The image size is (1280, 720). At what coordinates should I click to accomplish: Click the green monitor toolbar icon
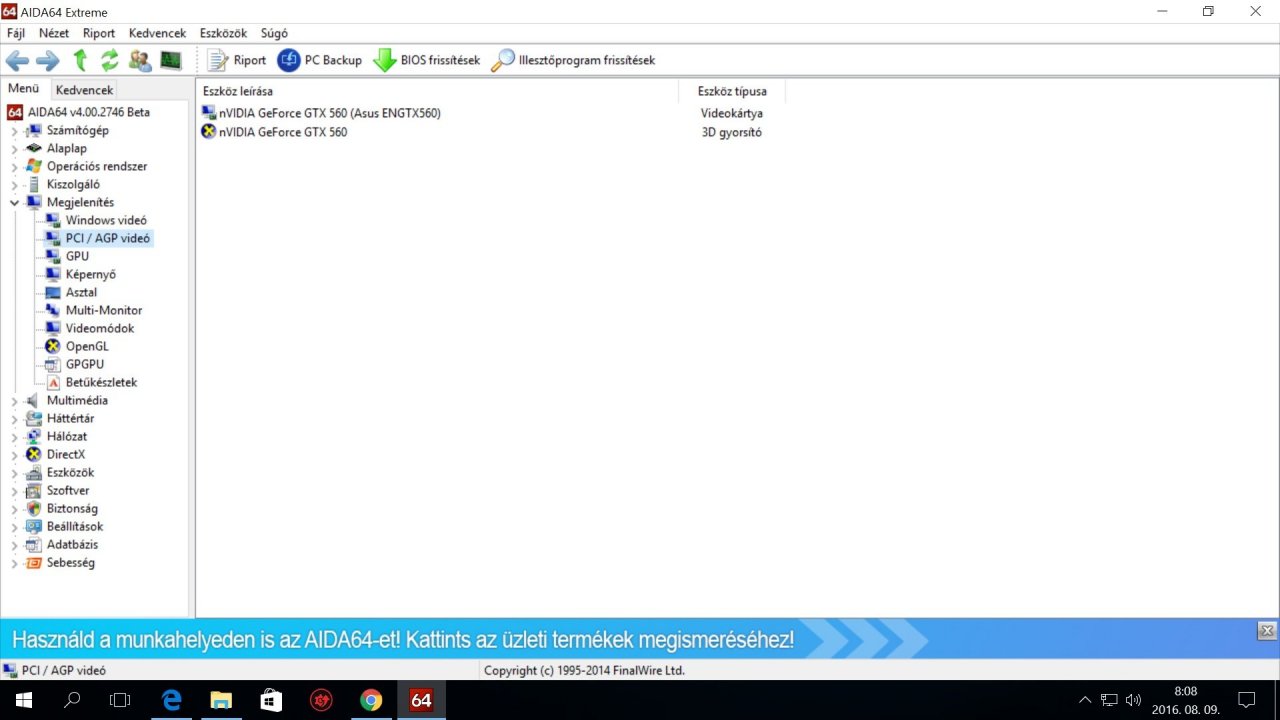pyautogui.click(x=171, y=60)
